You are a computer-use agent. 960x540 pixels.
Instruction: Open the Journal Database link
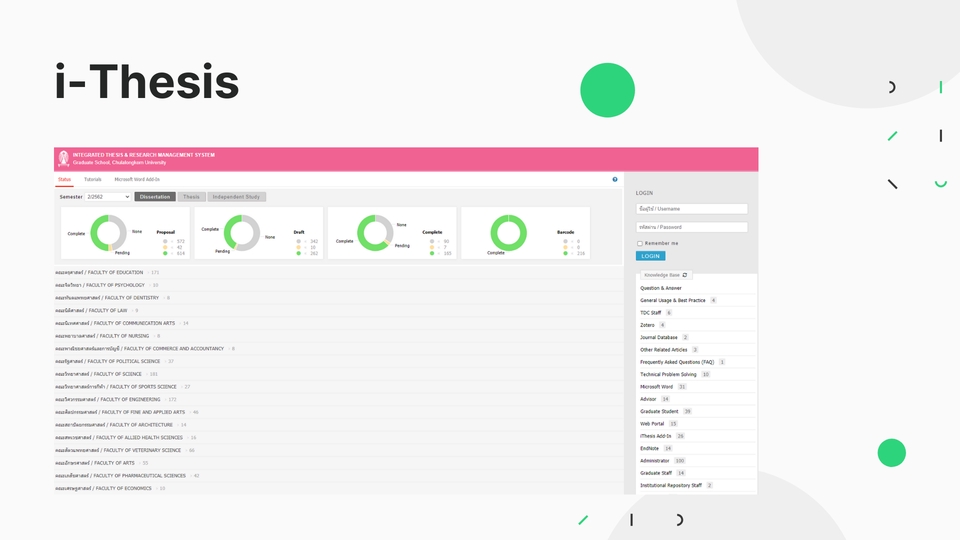[x=659, y=337]
